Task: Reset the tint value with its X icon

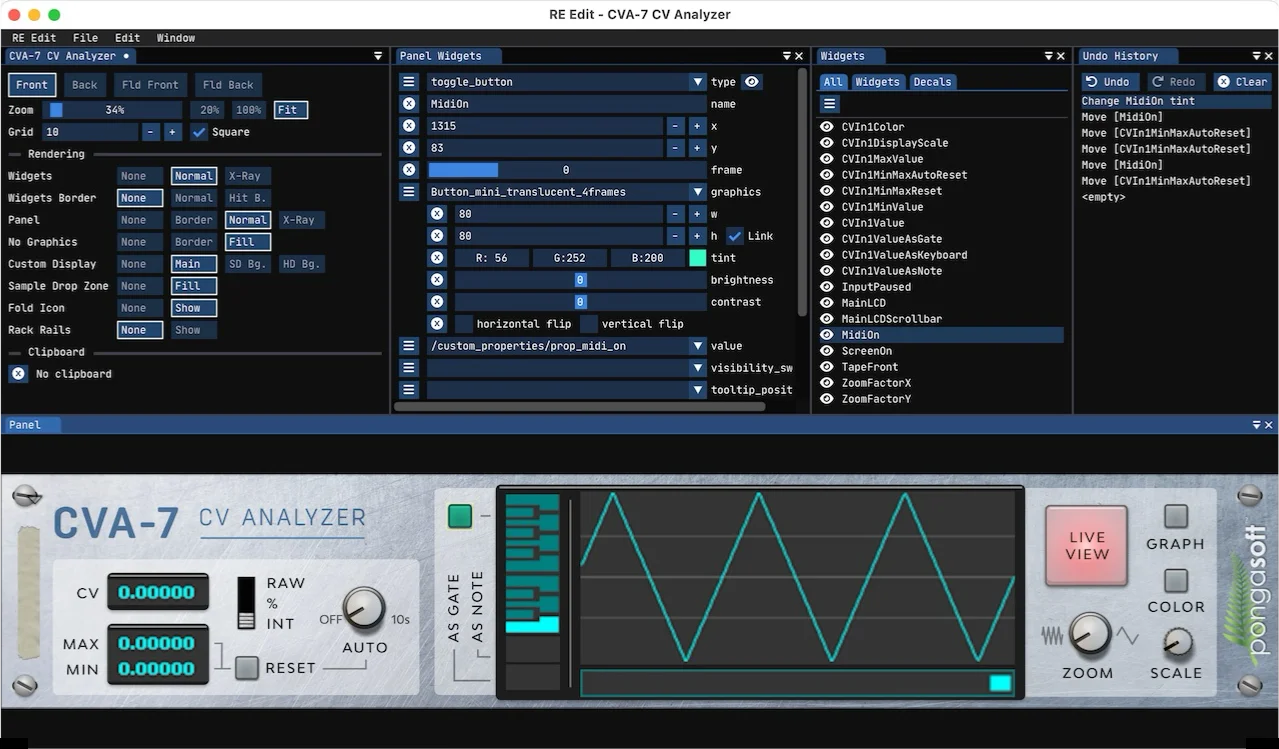Action: 437,258
